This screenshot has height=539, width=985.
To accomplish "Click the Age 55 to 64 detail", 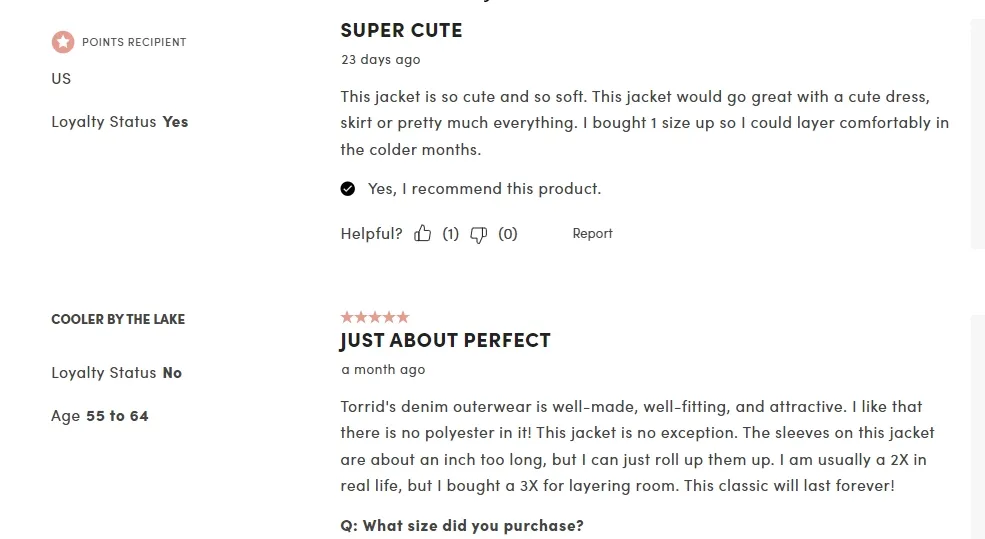I will tap(100, 416).
